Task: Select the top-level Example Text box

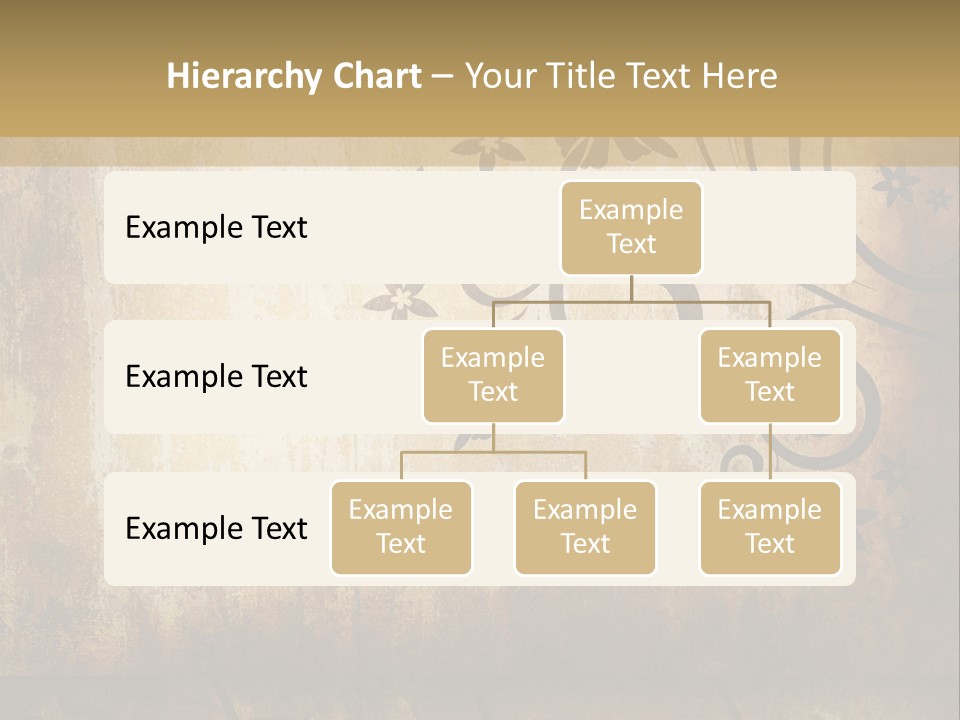Action: [x=631, y=227]
